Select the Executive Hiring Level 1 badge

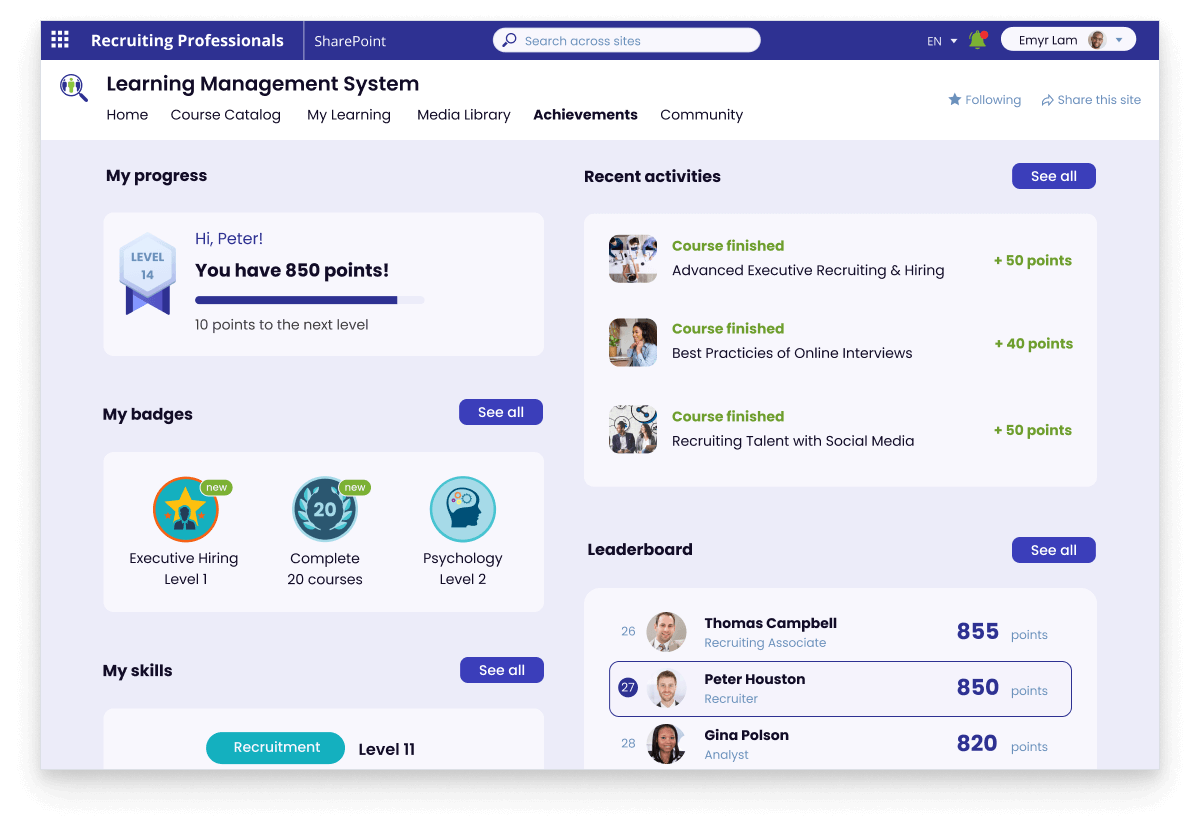pos(185,510)
